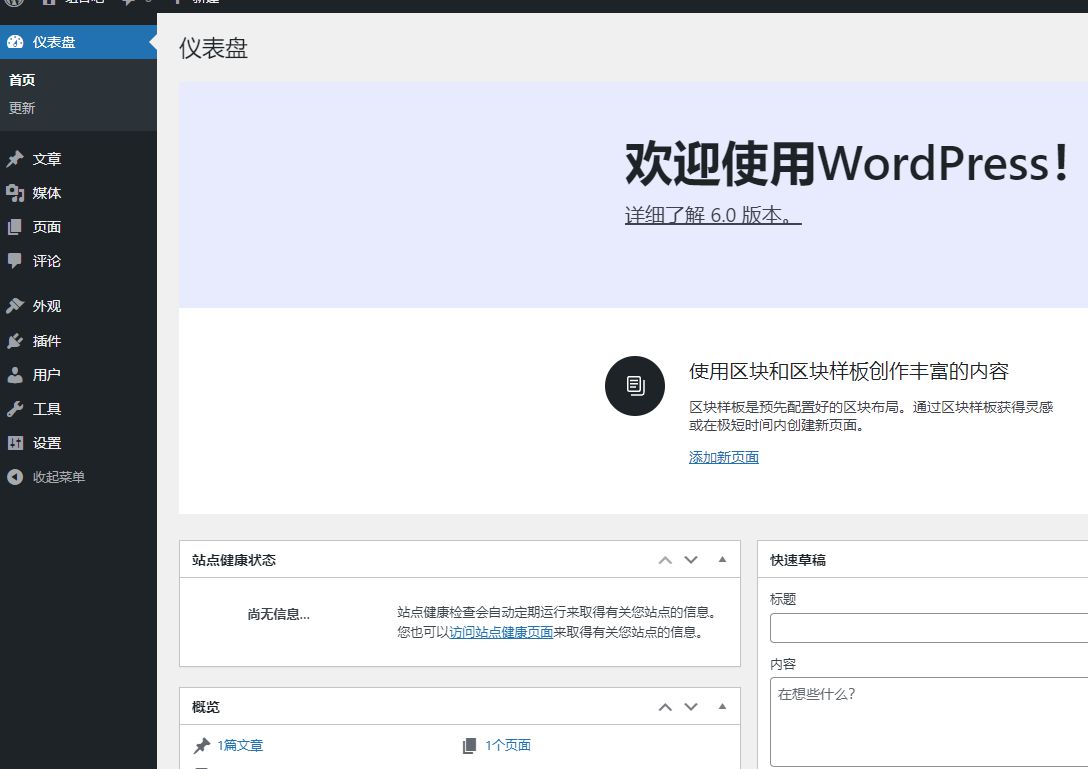The width and height of the screenshot is (1088, 769).
Task: Open the 用户 users icon
Action: (15, 375)
